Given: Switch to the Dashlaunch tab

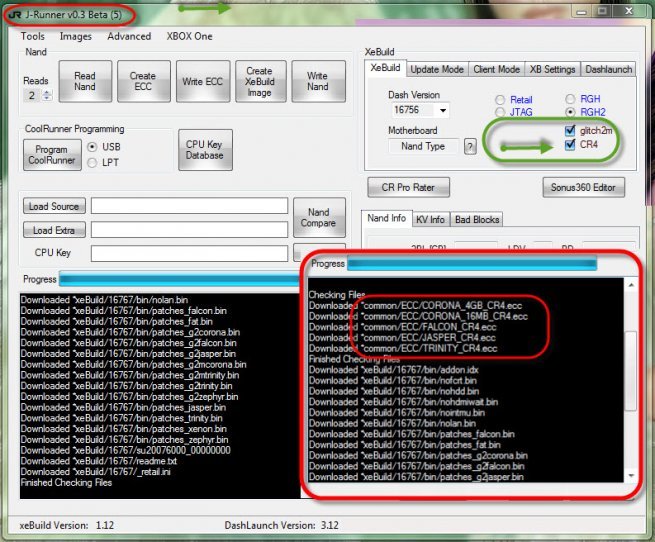Looking at the screenshot, I should [x=608, y=69].
